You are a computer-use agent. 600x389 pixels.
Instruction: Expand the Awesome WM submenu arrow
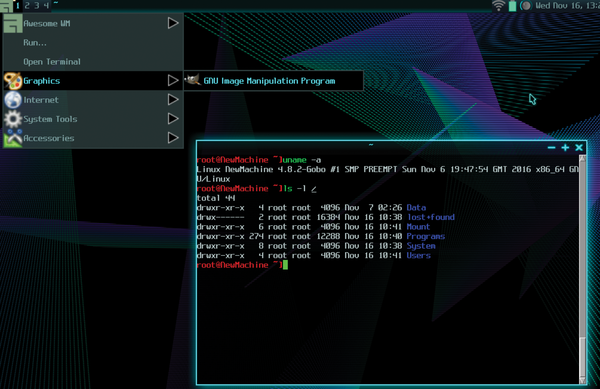click(173, 23)
